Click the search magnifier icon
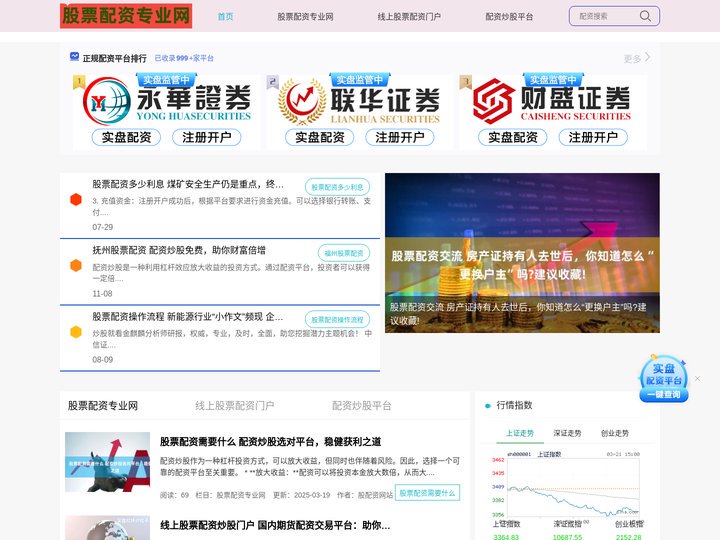720x540 pixels. click(645, 16)
